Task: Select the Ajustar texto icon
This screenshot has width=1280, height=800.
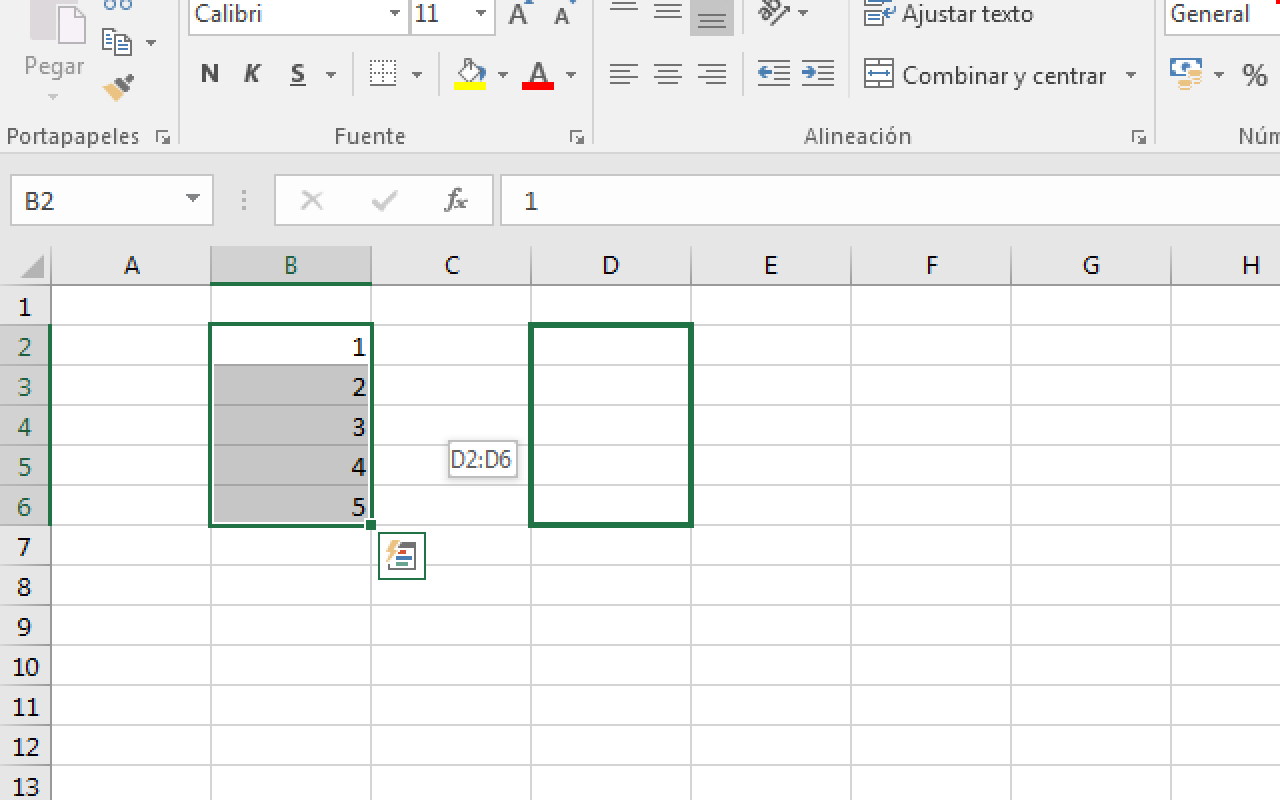Action: coord(877,14)
